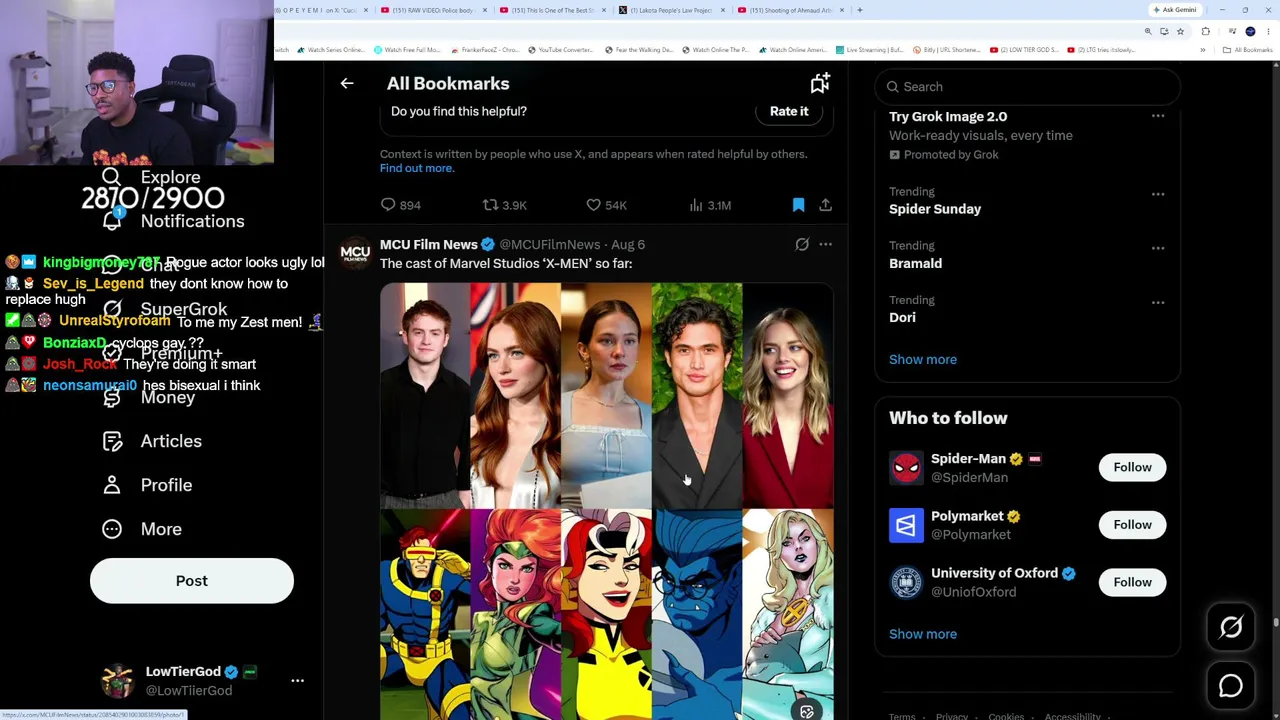The image size is (1280, 720).
Task: Focus the X Search field
Action: pyautogui.click(x=1028, y=87)
